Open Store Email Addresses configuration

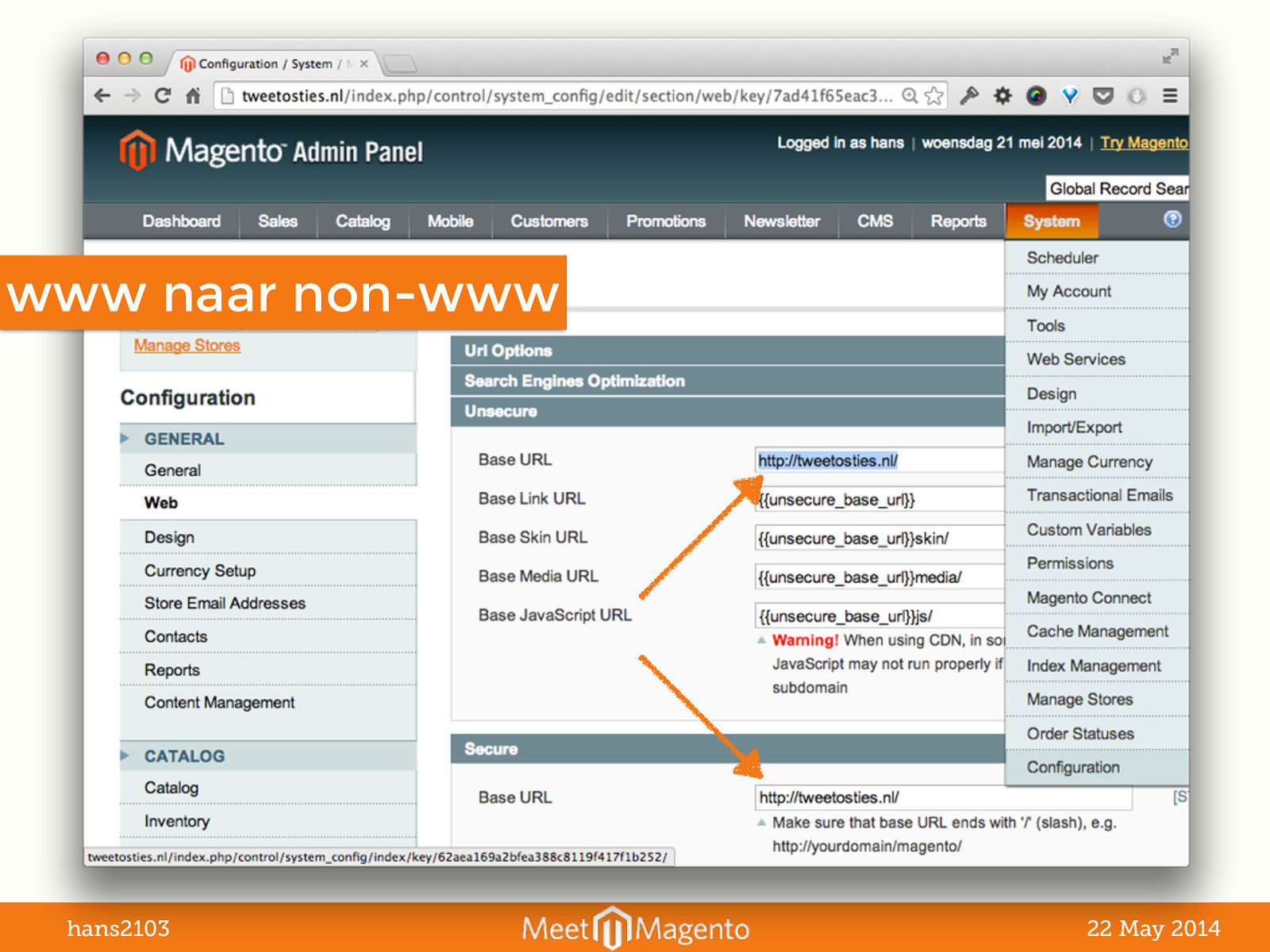[268, 604]
